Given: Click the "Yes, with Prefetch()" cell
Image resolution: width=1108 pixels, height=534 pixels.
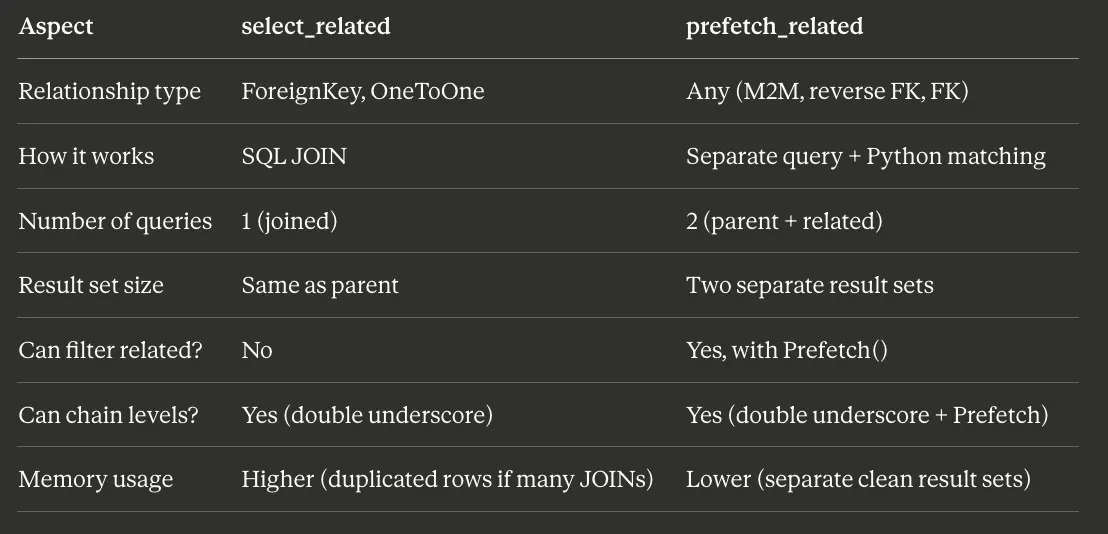Looking at the screenshot, I should point(787,351).
